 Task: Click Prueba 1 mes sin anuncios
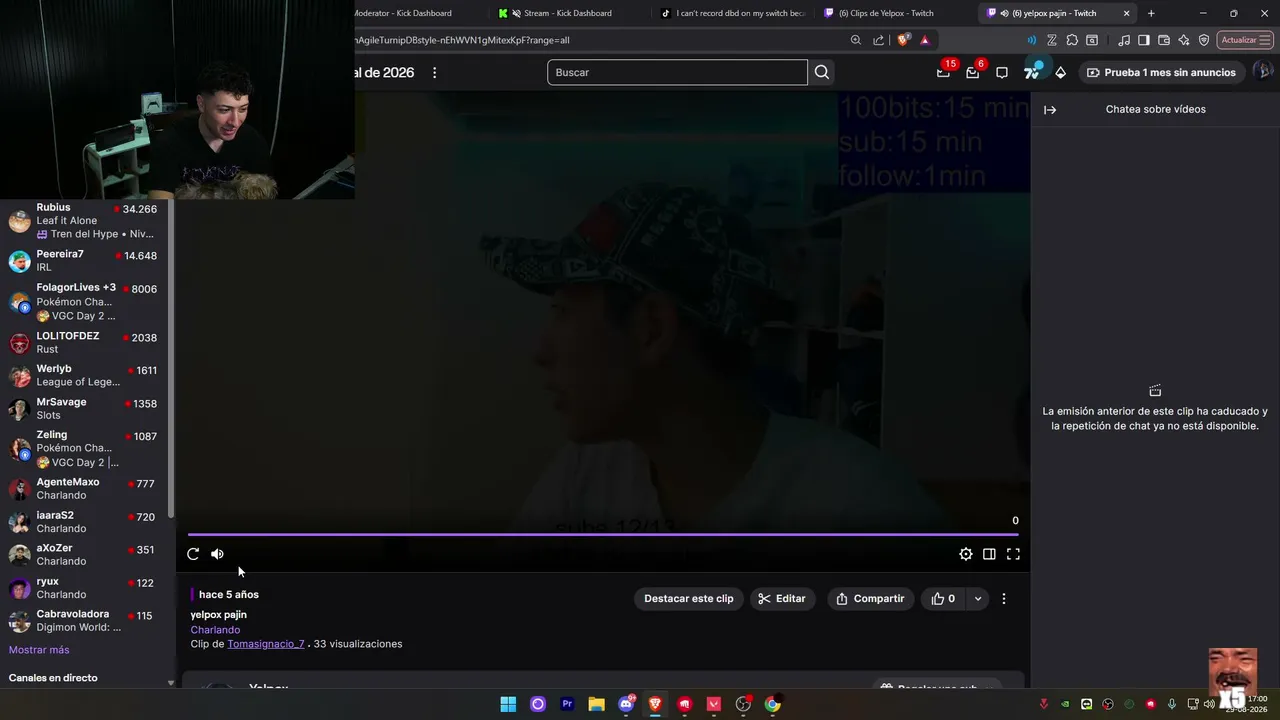coord(1161,72)
